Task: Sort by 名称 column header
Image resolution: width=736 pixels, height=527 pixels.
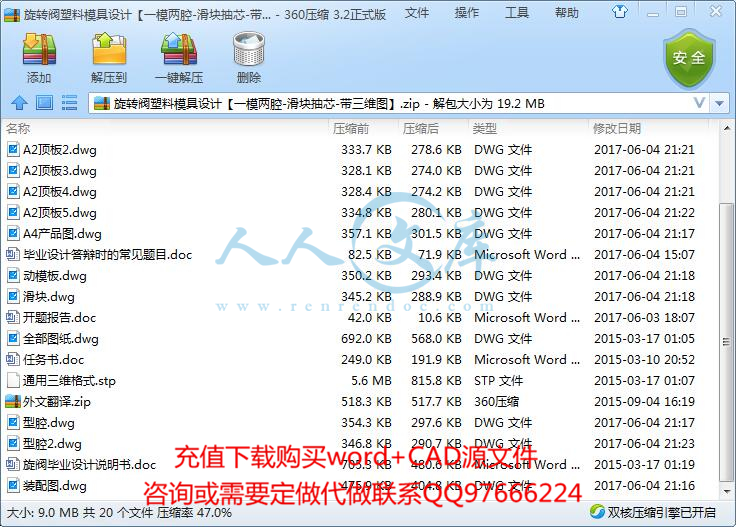Action: [x=18, y=128]
